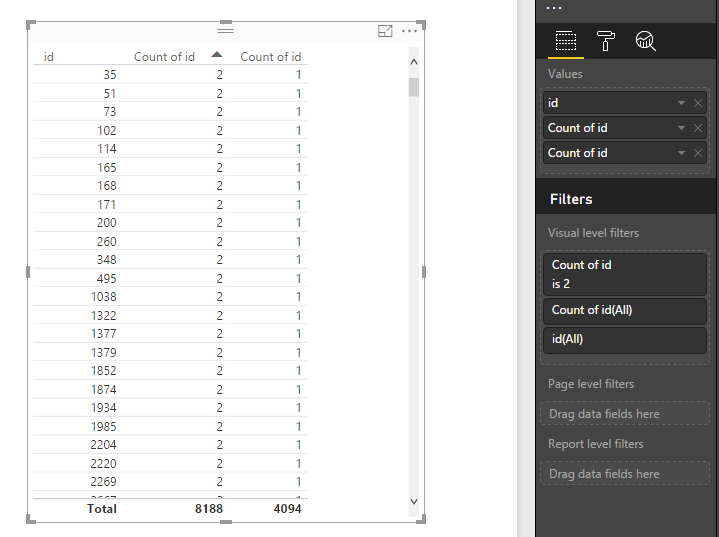Viewport: 719px width, 537px height.
Task: Select the id cell 114
Action: [x=106, y=149]
